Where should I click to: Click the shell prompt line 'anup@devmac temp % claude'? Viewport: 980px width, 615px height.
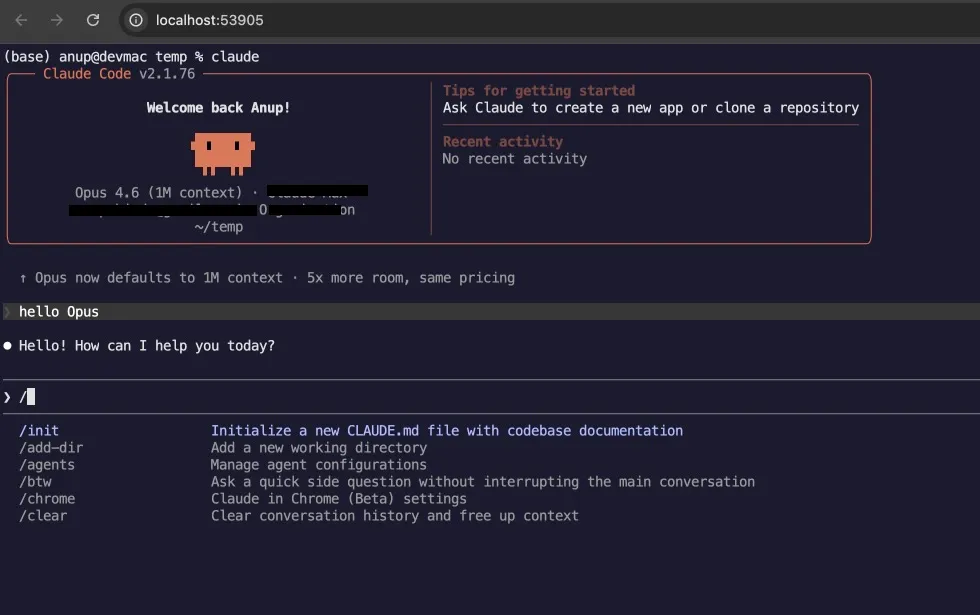click(131, 56)
